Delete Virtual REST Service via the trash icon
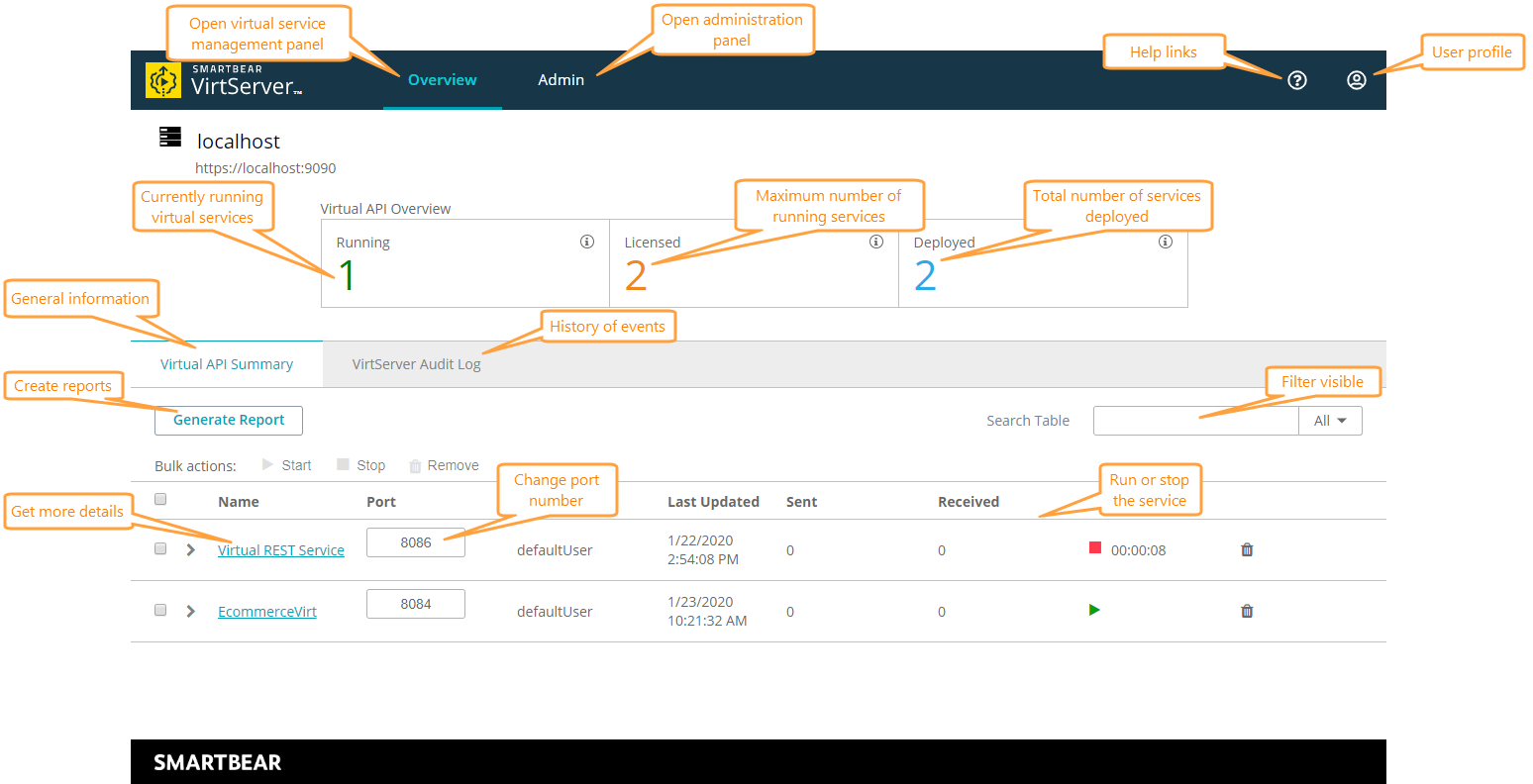Screen dimensions: 1533x784 [x=1247, y=549]
